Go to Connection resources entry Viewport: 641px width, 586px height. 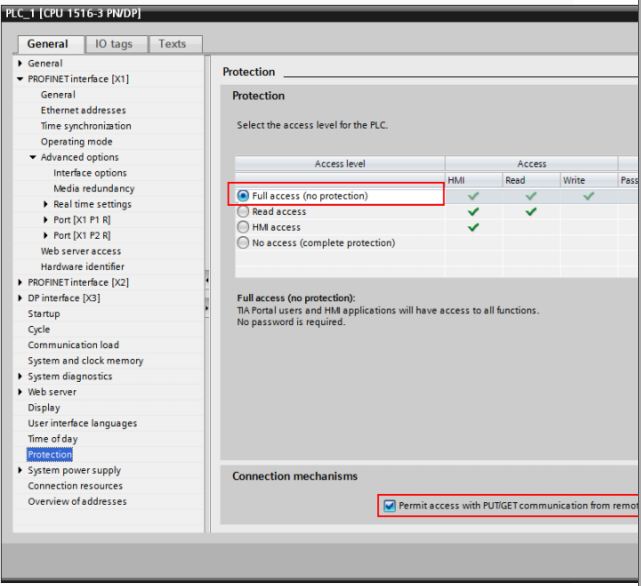tap(75, 486)
